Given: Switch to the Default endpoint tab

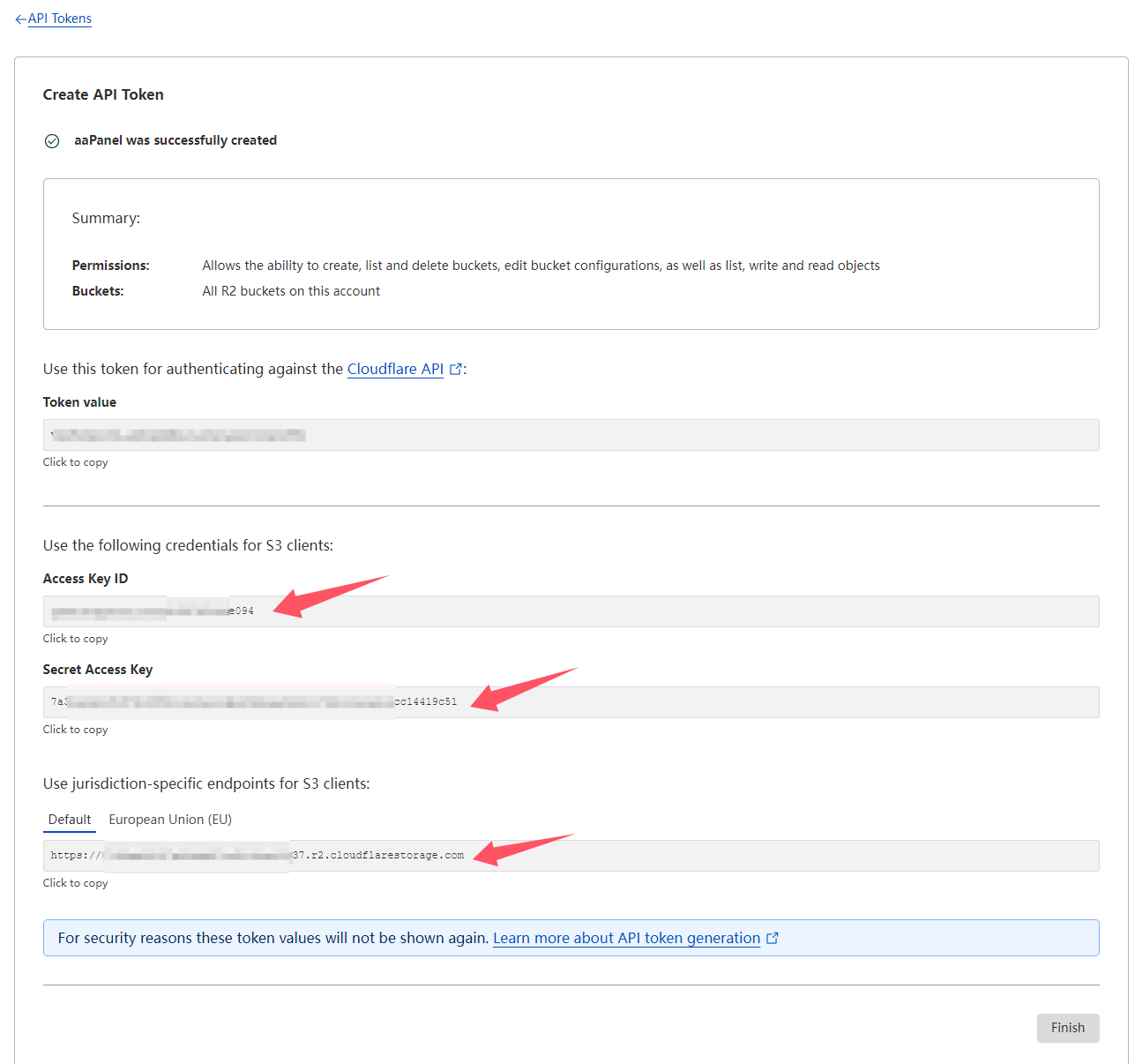Looking at the screenshot, I should point(70,820).
